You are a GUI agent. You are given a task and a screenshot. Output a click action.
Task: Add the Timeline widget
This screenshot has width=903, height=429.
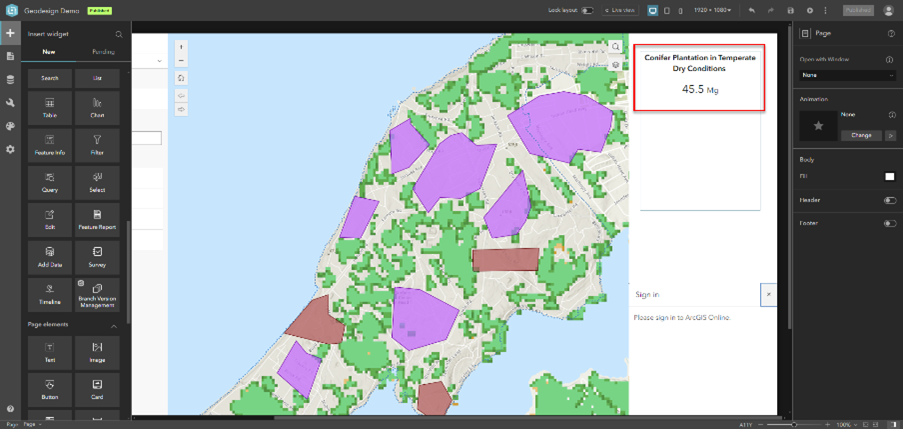tap(50, 295)
